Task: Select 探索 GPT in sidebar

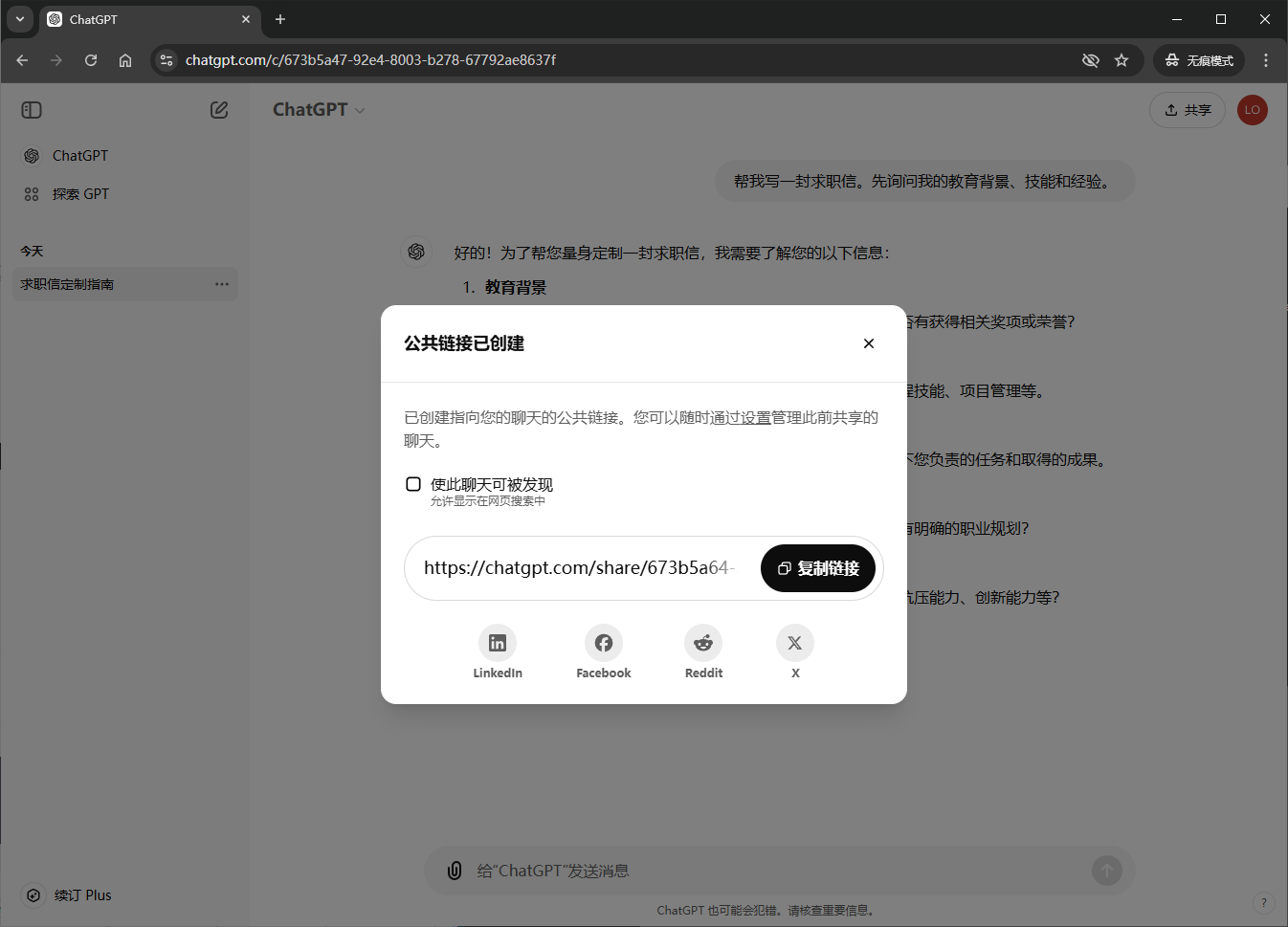Action: (80, 194)
